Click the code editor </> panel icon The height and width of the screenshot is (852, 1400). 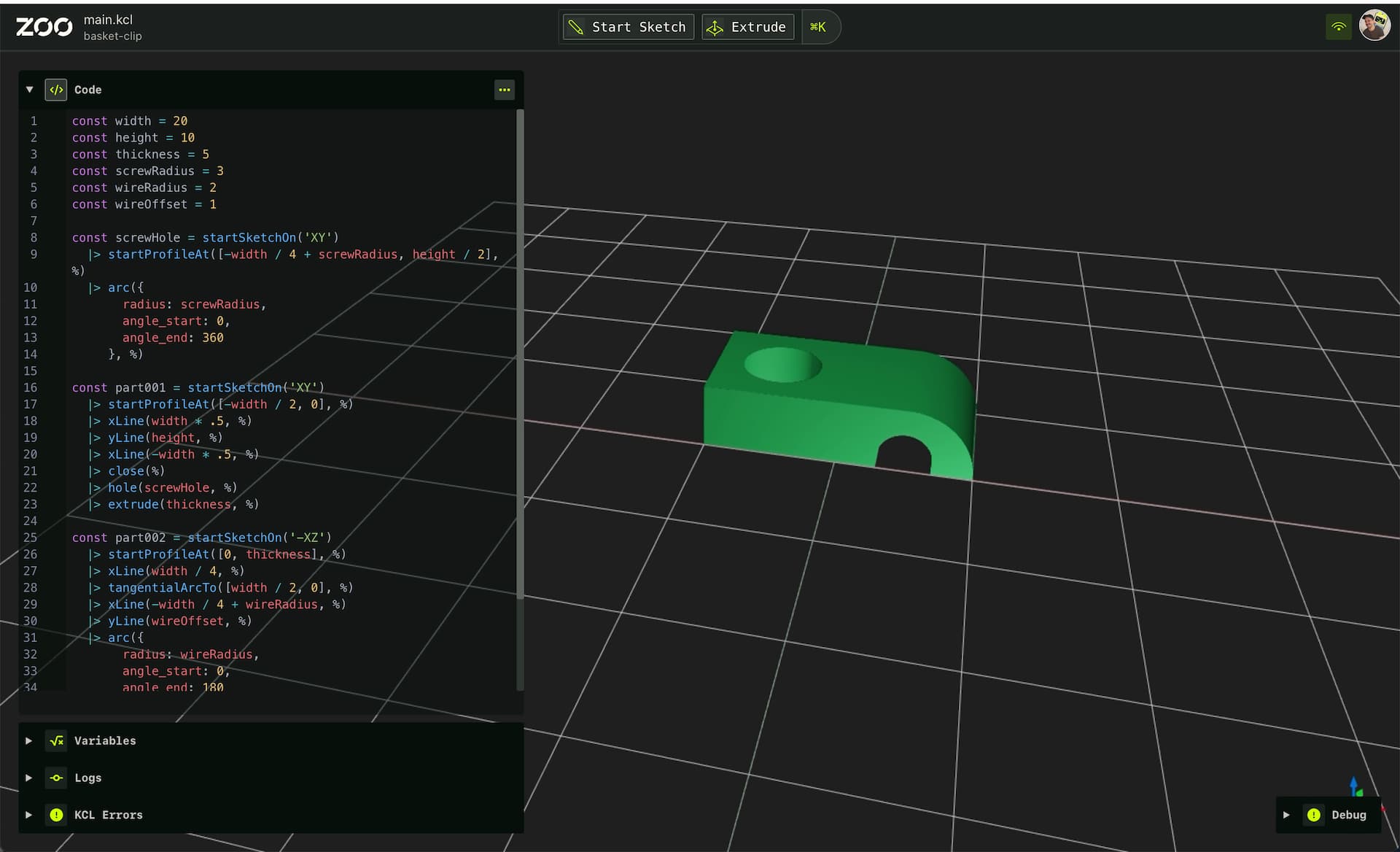(x=56, y=90)
